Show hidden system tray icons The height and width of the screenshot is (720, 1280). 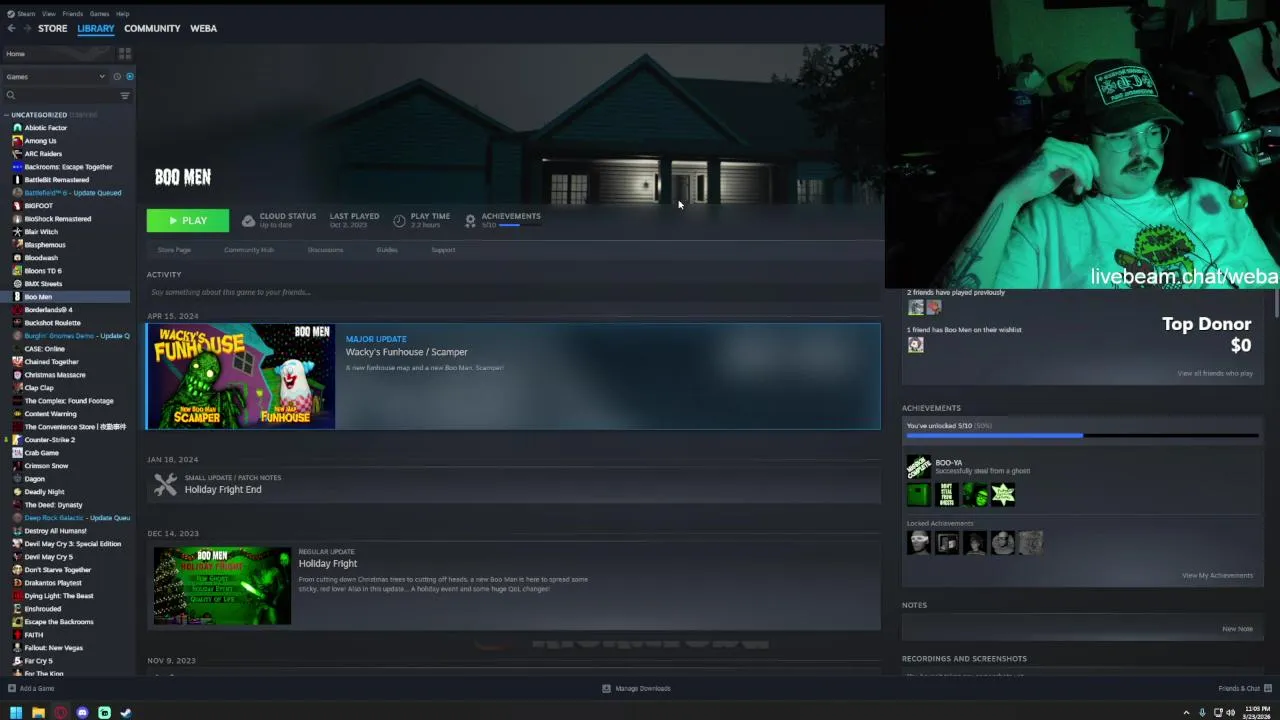click(1186, 712)
